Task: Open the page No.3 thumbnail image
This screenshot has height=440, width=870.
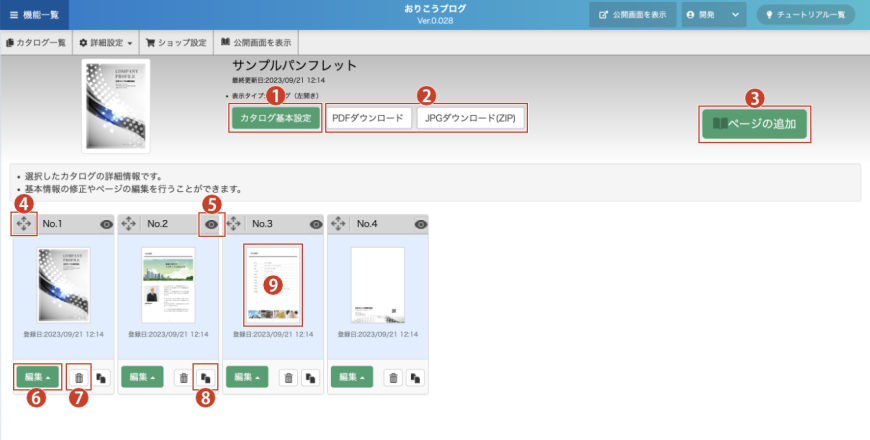Action: pyautogui.click(x=273, y=285)
